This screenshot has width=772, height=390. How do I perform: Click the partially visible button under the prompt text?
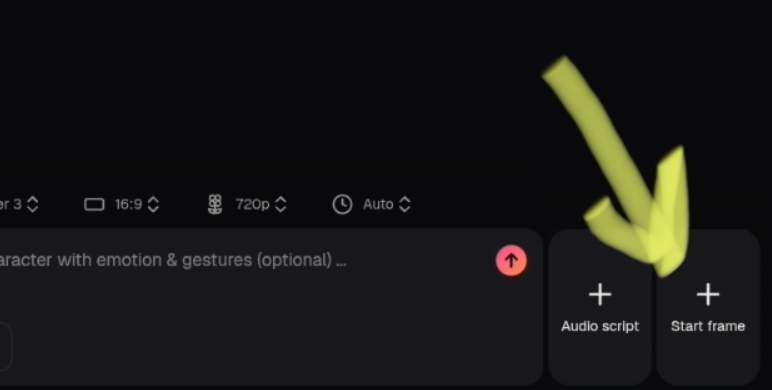coord(5,347)
